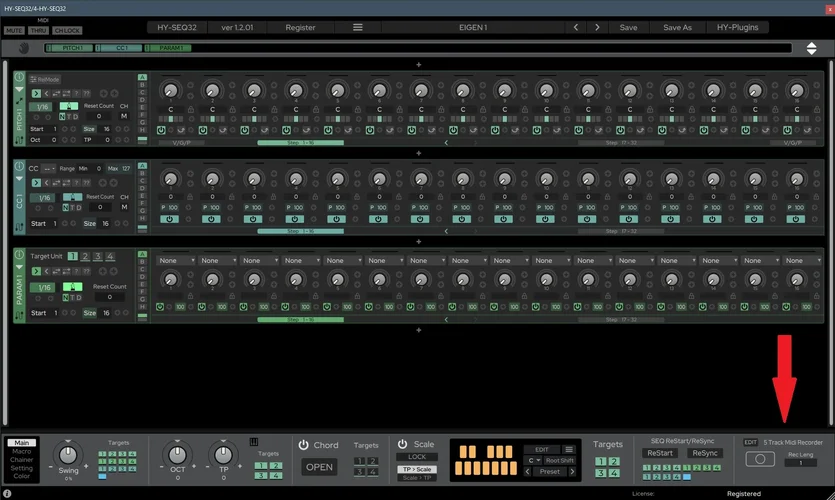Switch to the Macro tab

(23, 451)
